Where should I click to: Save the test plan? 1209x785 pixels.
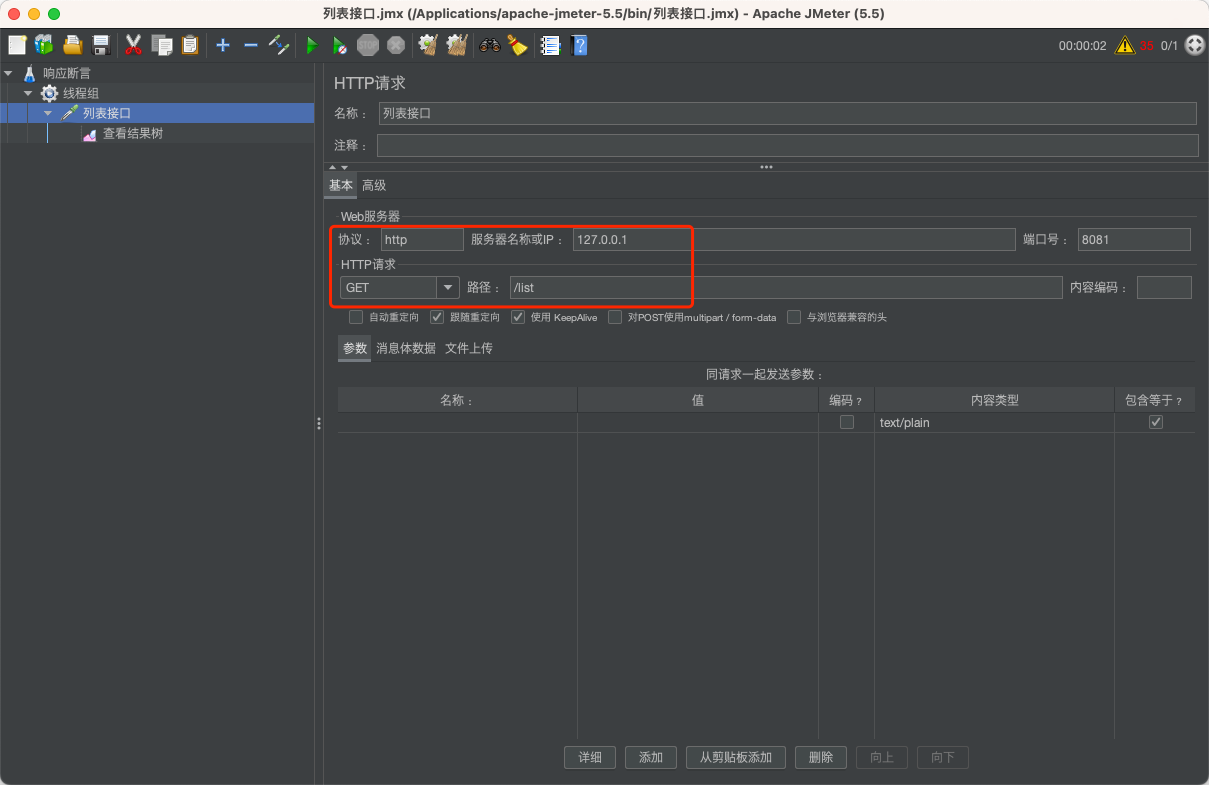(x=99, y=45)
